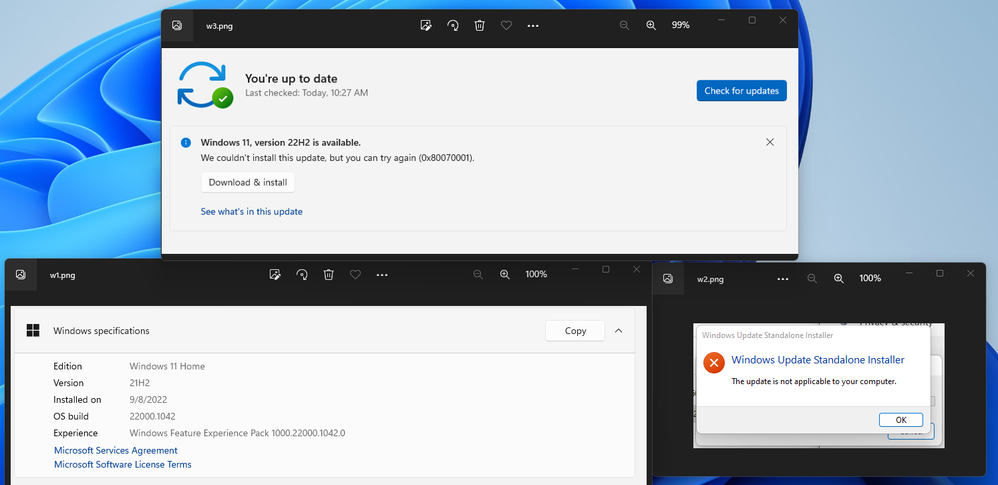Click 'You're up to date' heading
998x485 pixels.
(291, 79)
